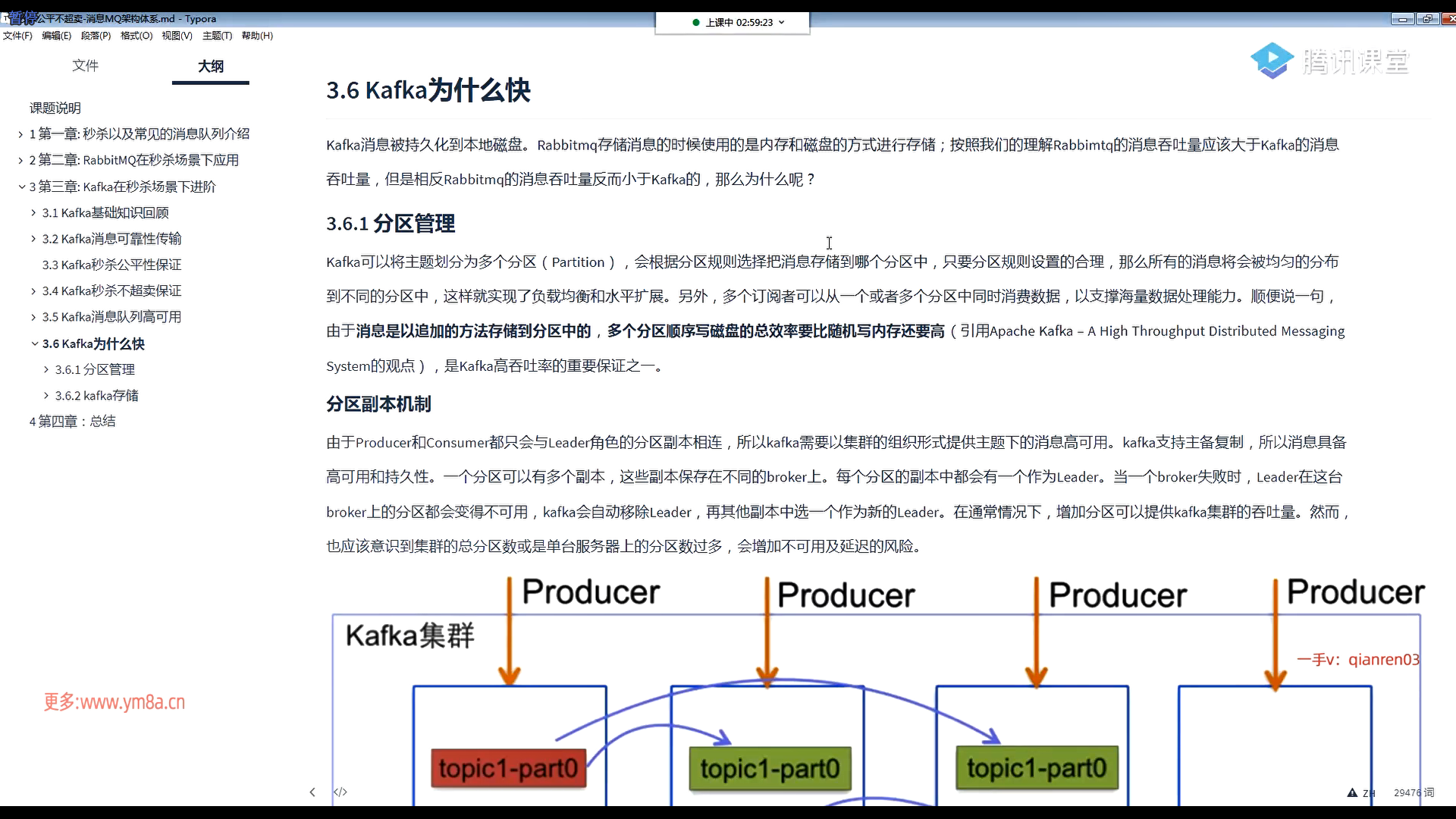Expand the 3.6.2 kafka存储 outline node

click(46, 396)
